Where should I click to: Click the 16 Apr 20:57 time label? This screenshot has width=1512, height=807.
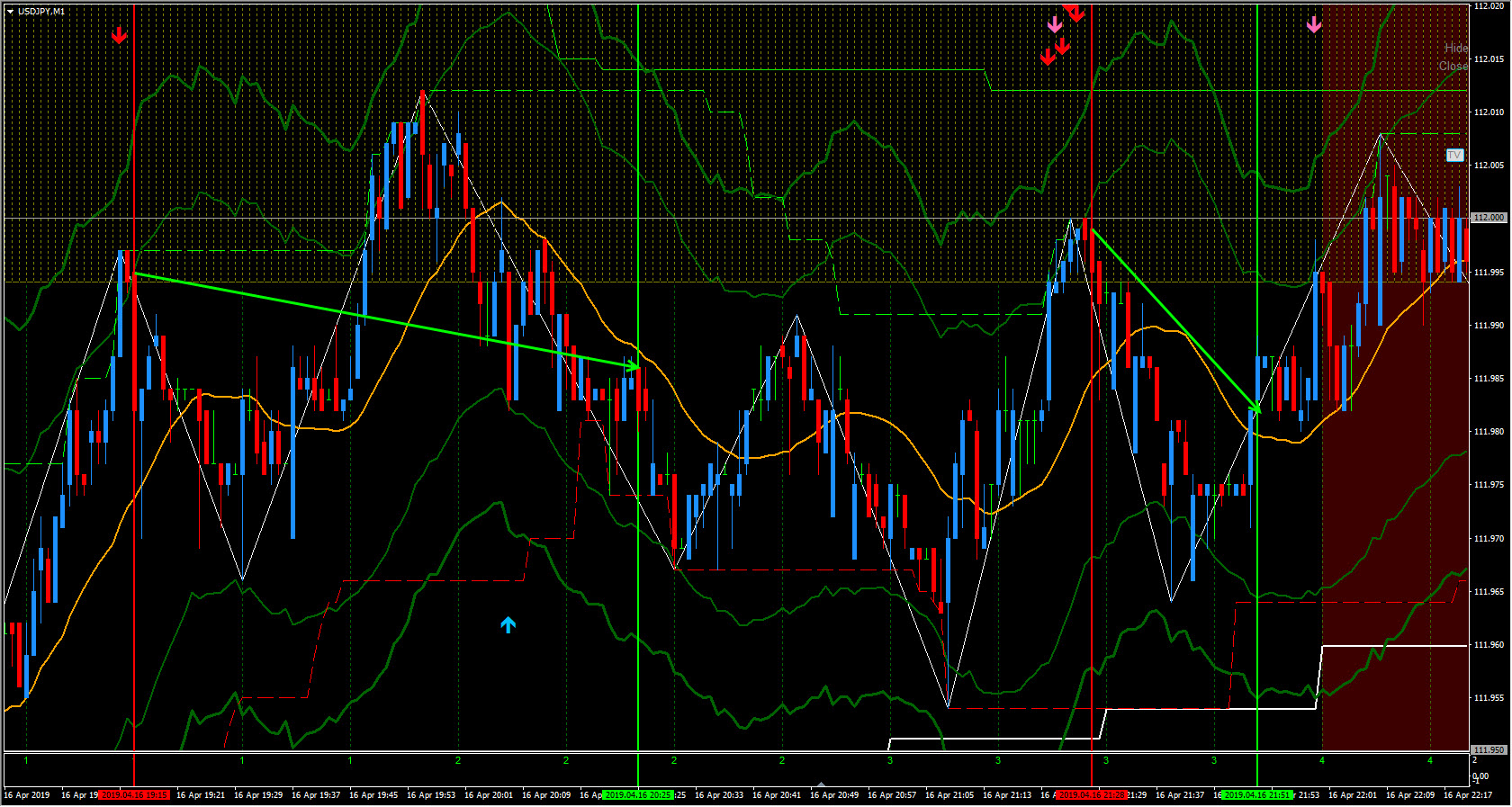tap(894, 795)
